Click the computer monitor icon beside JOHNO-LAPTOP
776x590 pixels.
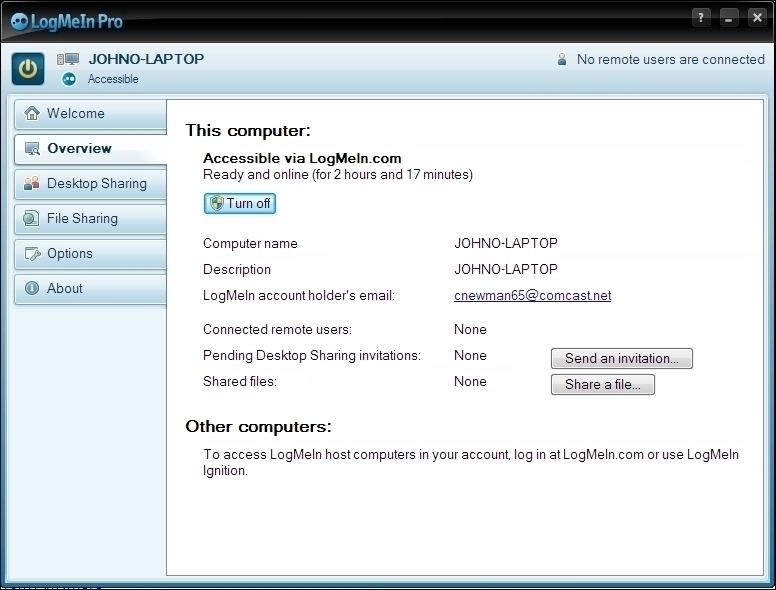click(68, 59)
